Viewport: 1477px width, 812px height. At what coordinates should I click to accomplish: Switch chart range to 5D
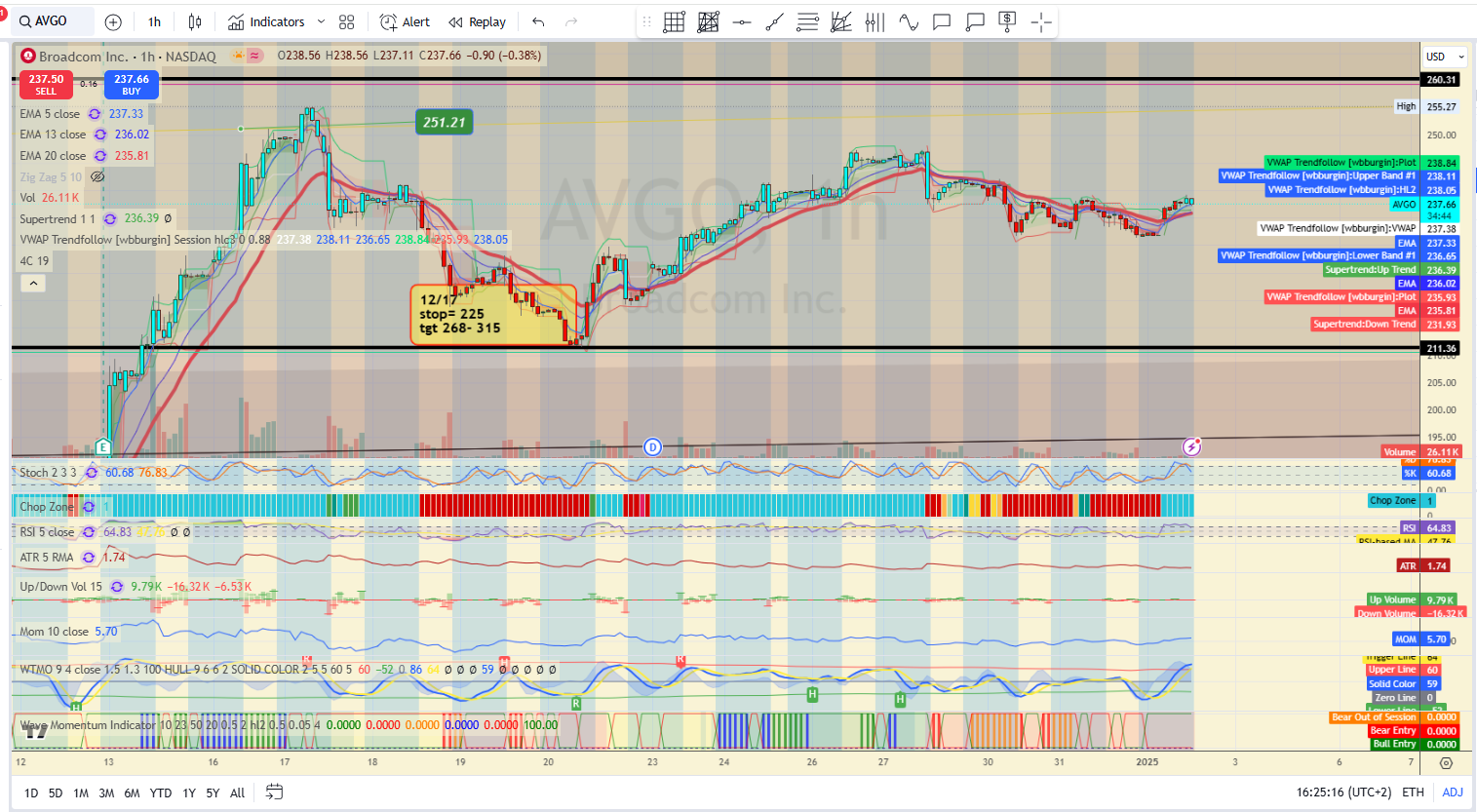click(x=56, y=793)
